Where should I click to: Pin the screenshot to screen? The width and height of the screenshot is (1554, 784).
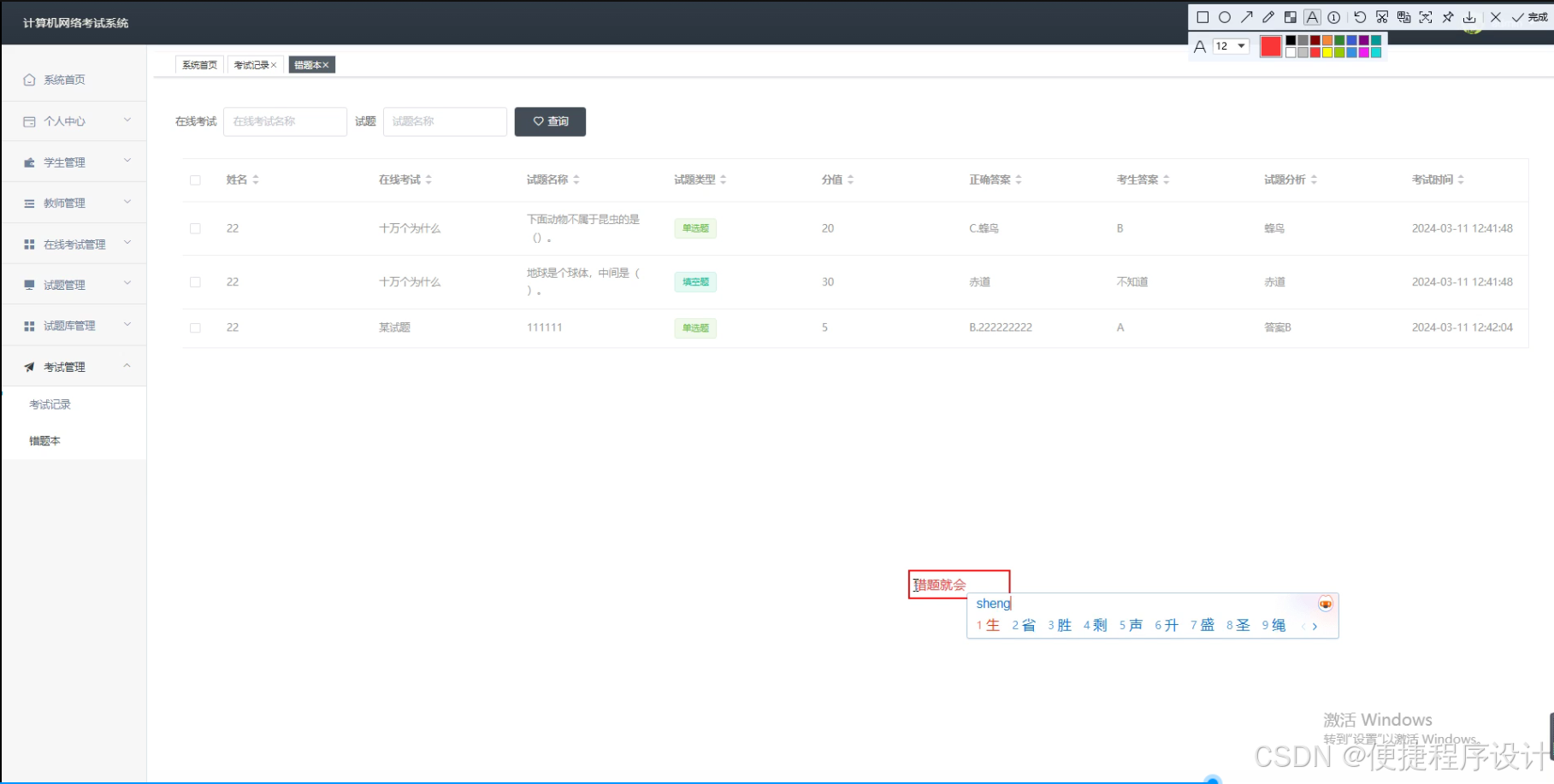click(1447, 17)
